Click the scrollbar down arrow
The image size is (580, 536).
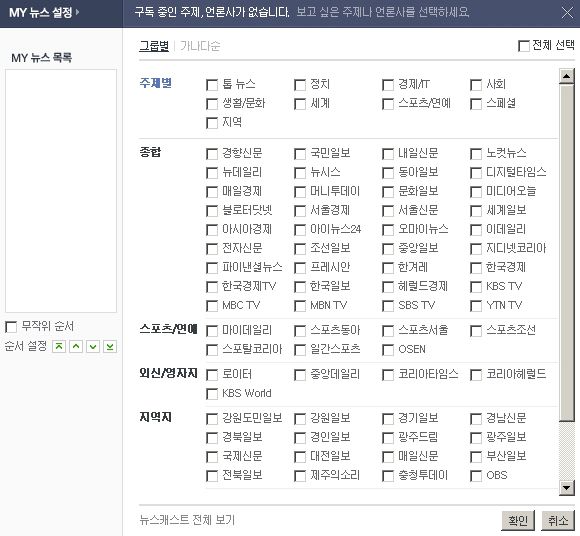[x=566, y=488]
